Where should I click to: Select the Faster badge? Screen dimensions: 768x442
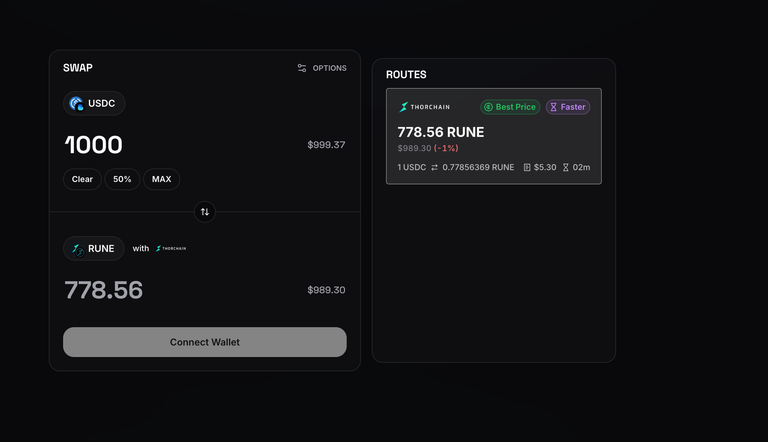pos(568,107)
